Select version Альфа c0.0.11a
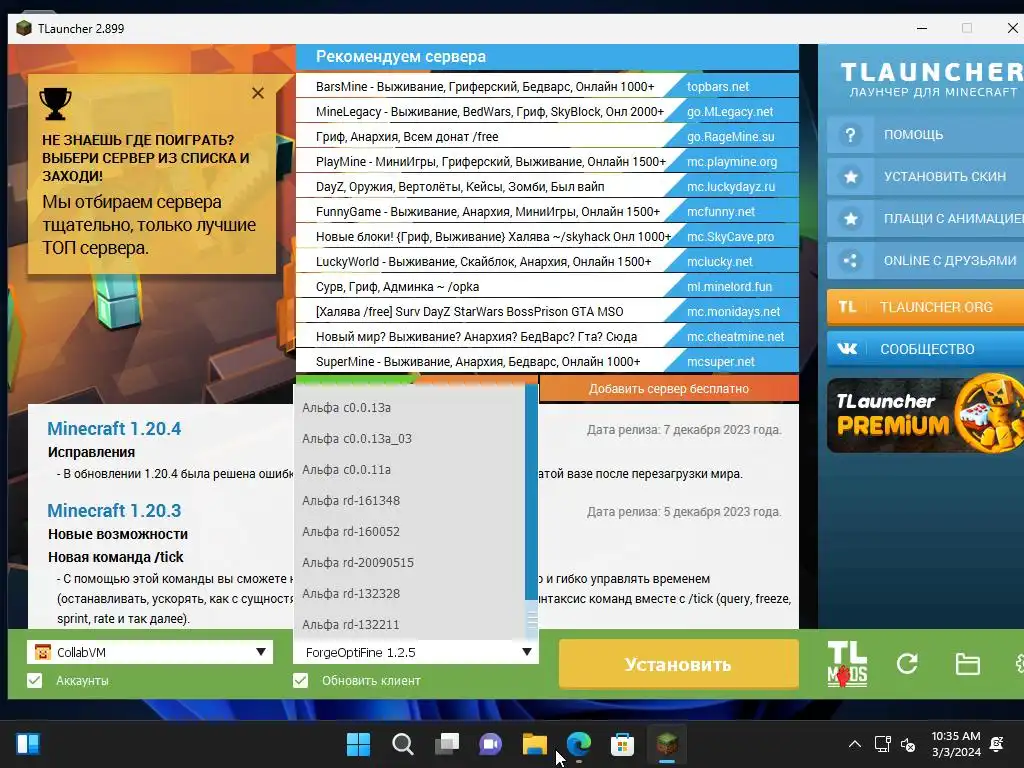This screenshot has height=768, width=1024. click(x=409, y=470)
